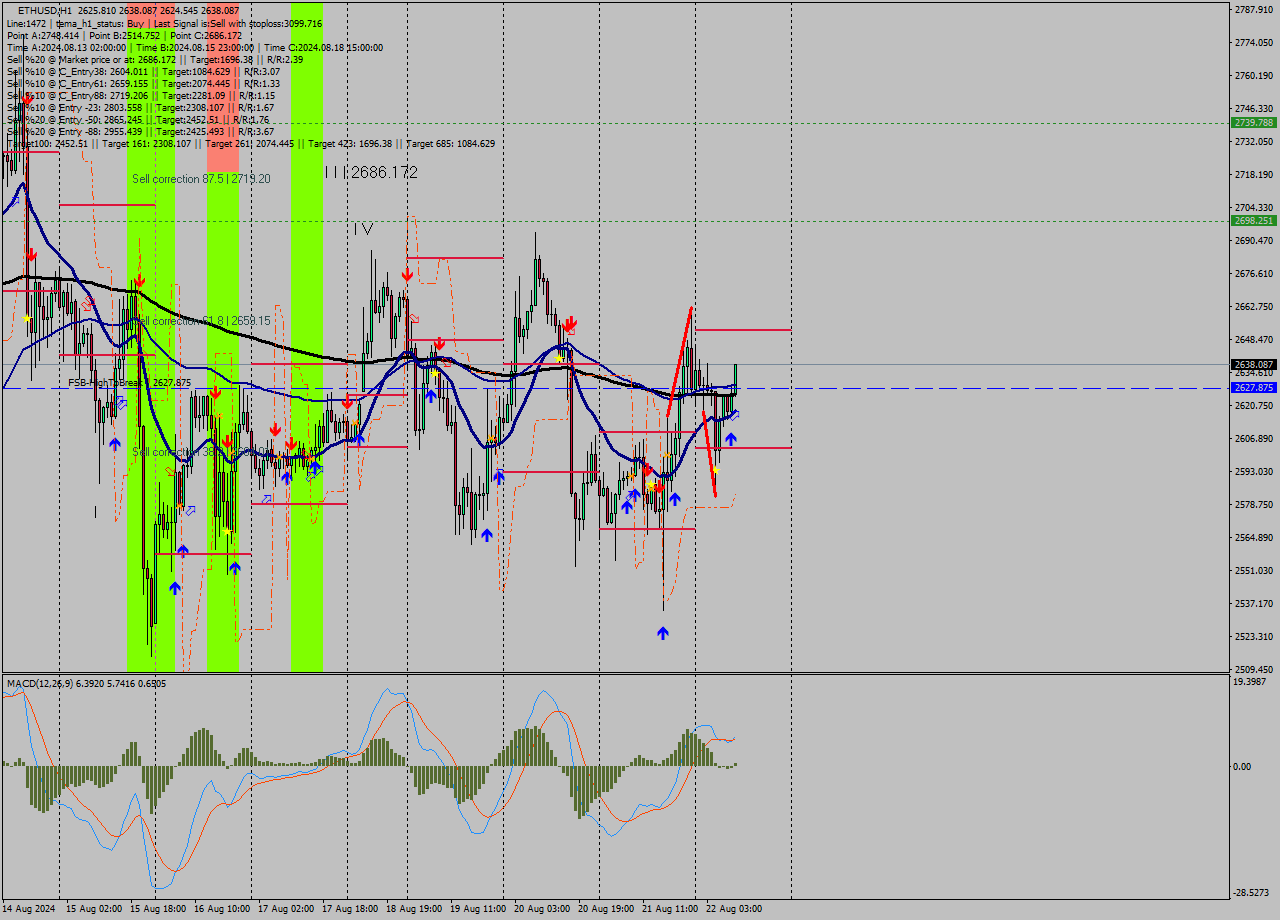The width and height of the screenshot is (1280, 920).
Task: Select the '21 Aug 11:00' time label
Action: [670, 909]
